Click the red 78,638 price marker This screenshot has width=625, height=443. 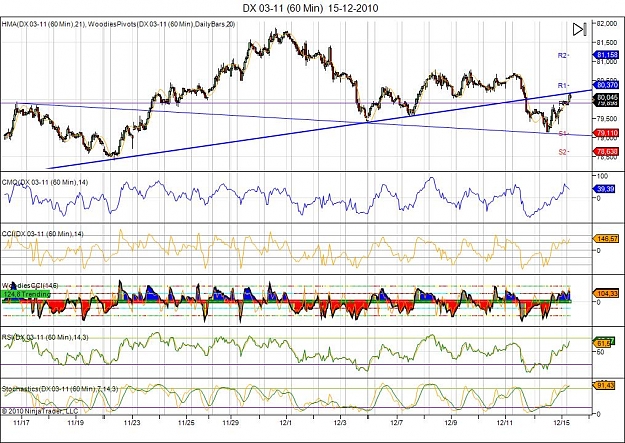(606, 152)
